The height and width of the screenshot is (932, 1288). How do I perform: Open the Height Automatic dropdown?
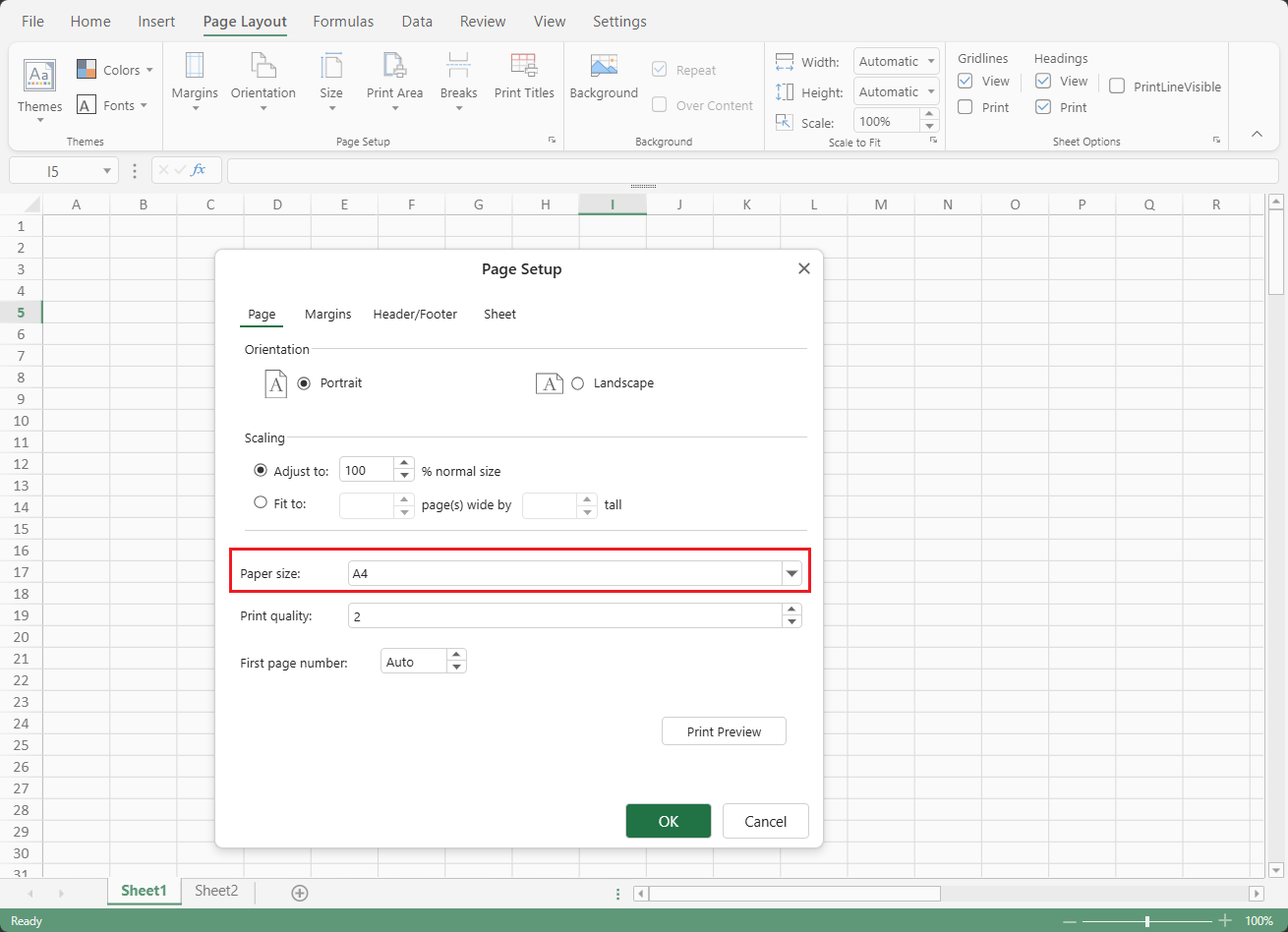pyautogui.click(x=930, y=92)
